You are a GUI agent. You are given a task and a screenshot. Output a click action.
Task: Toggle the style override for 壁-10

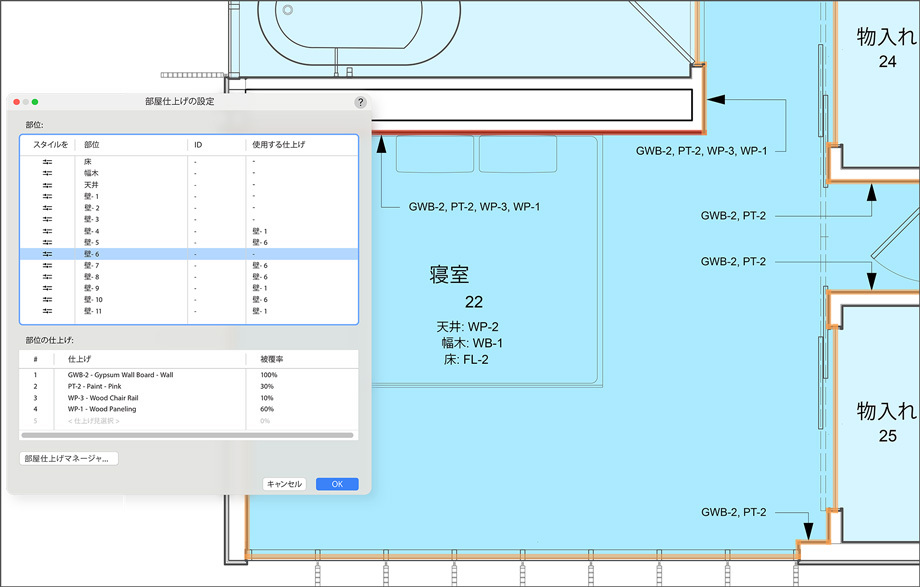click(x=47, y=299)
